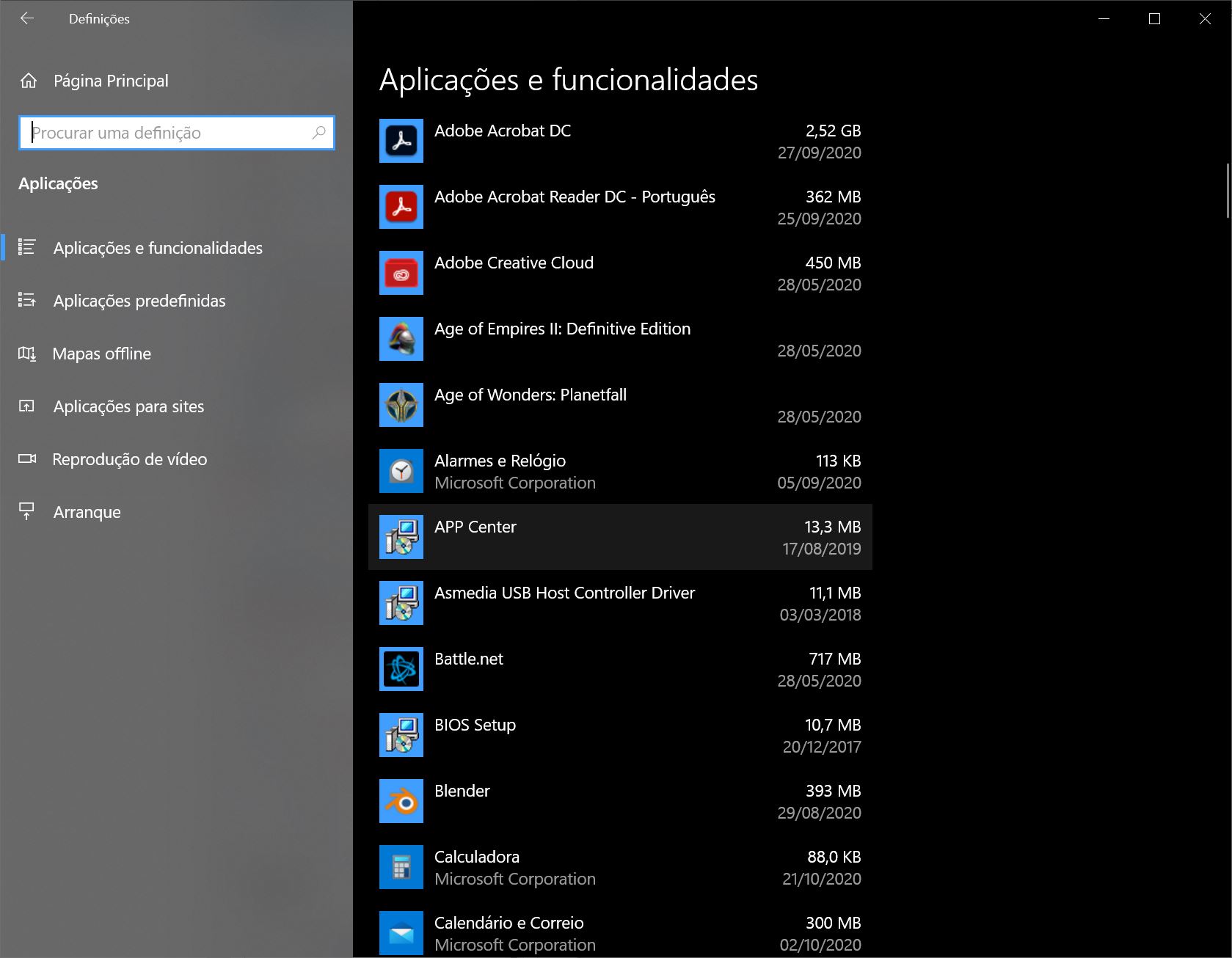Click the Adobe Acrobat Reader DC icon
Viewport: 1232px width, 958px height.
click(401, 207)
